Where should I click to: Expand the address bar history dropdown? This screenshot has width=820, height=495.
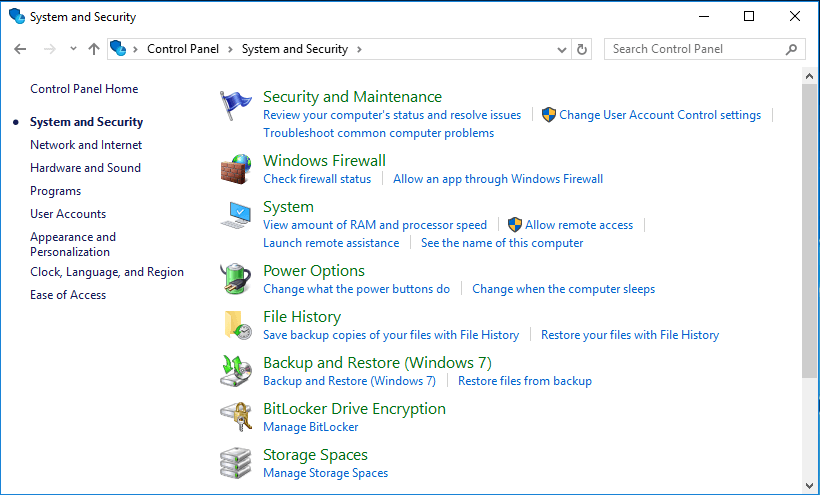[562, 50]
